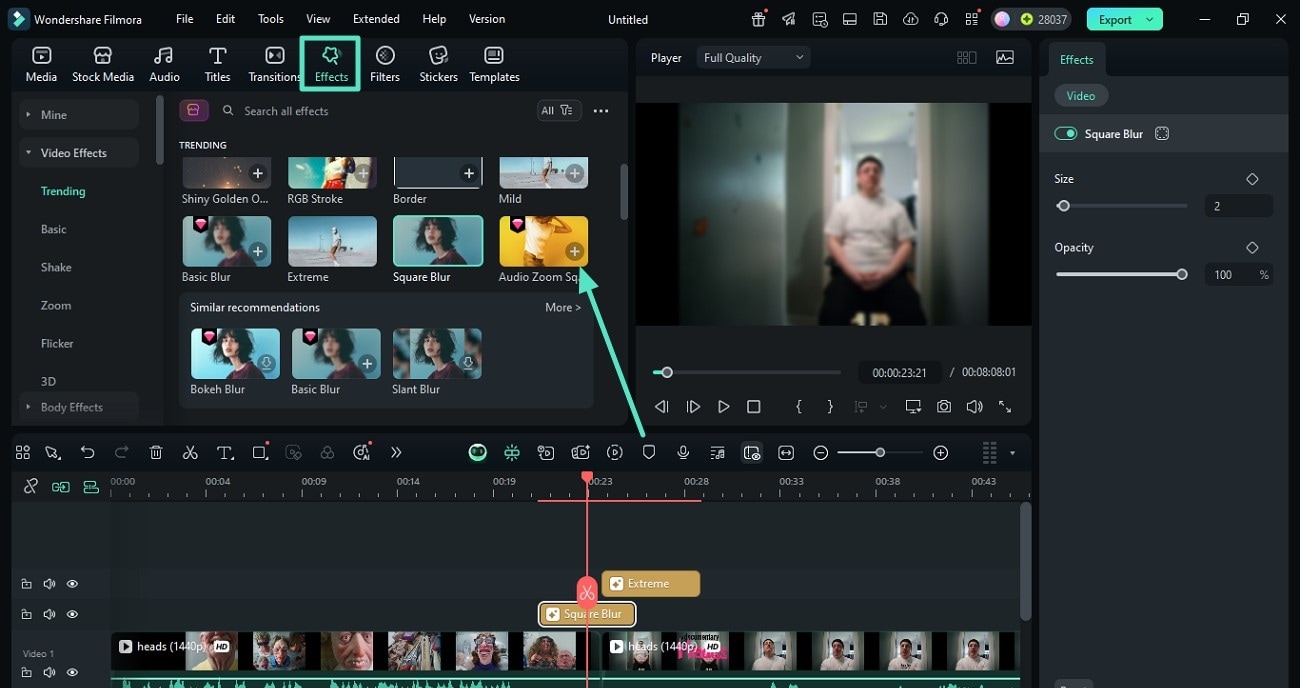Add a marker with the shield icon
This screenshot has width=1300, height=688.
tap(649, 453)
